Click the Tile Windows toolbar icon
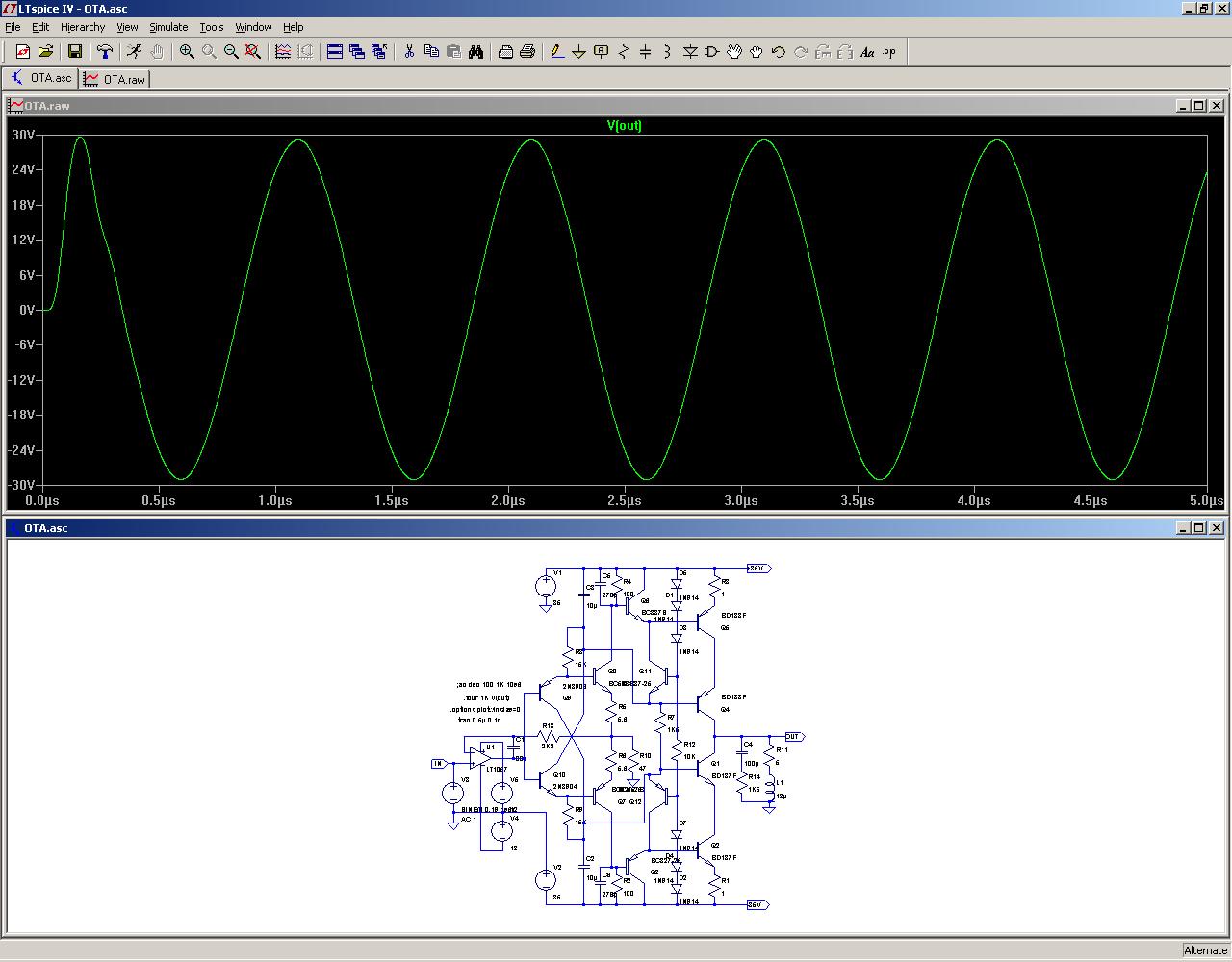Viewport: 1232px width, 962px height. [335, 52]
